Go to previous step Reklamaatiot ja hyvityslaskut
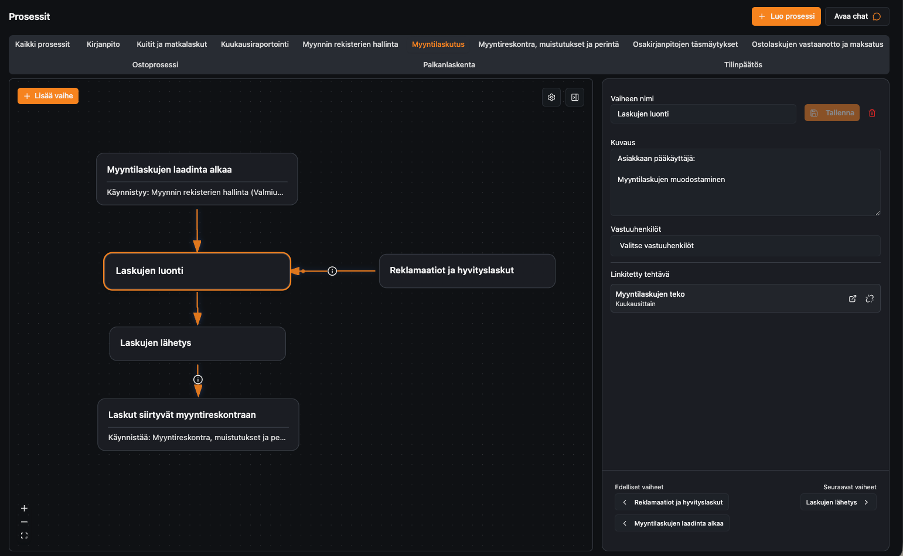The image size is (904, 556). [x=672, y=502]
